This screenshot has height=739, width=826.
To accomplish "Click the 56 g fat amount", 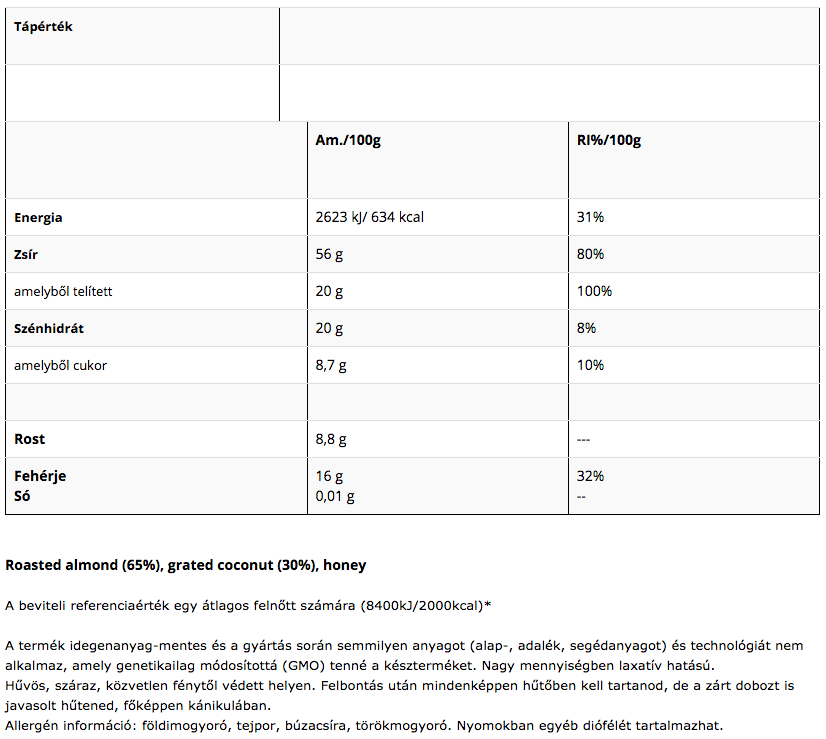I will (329, 254).
